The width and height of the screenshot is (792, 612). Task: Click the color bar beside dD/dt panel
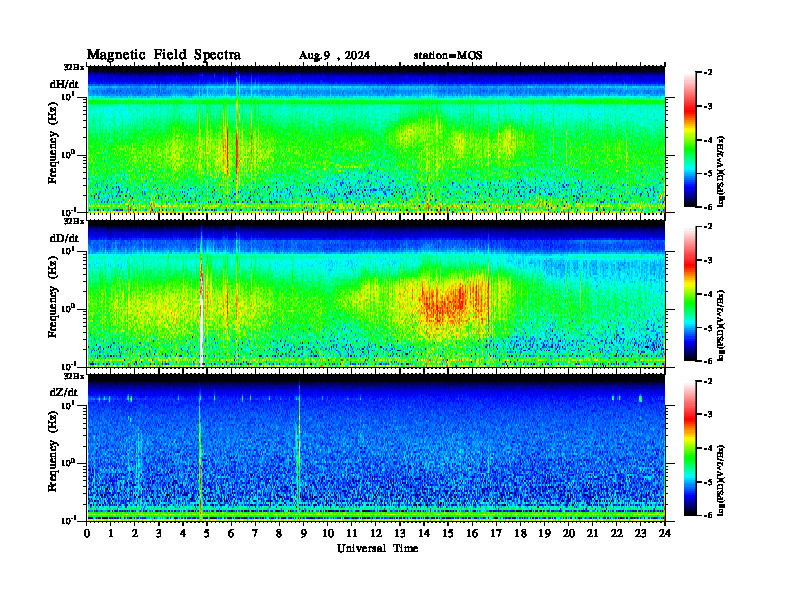pyautogui.click(x=690, y=293)
